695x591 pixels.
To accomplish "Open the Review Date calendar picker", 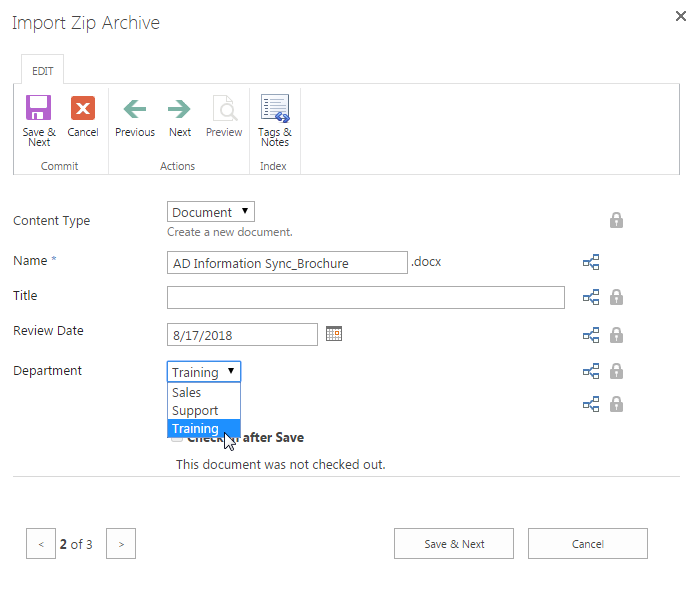I will tap(334, 334).
